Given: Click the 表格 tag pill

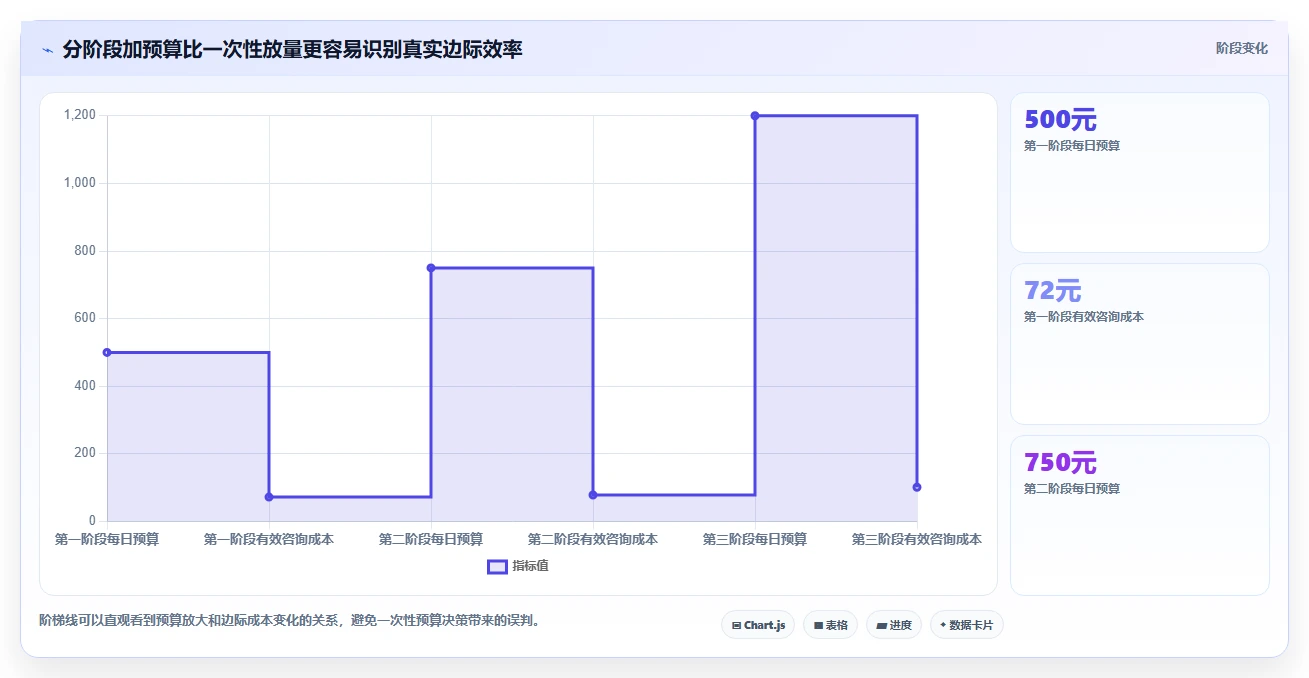Looking at the screenshot, I should coord(830,625).
